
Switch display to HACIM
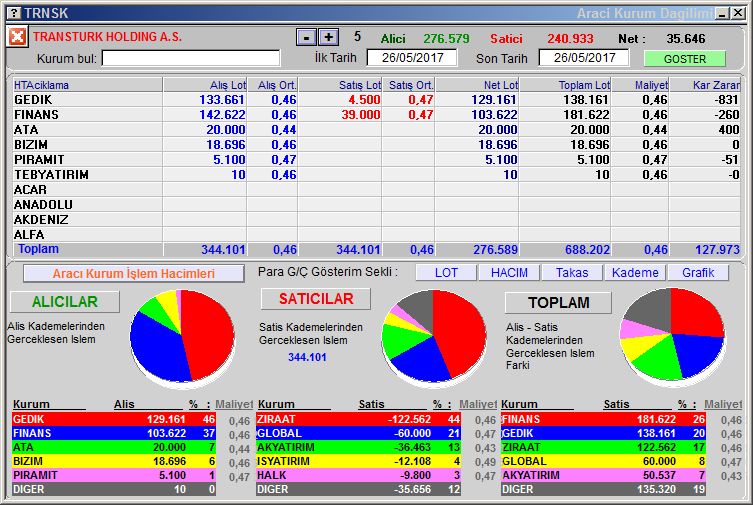click(509, 273)
